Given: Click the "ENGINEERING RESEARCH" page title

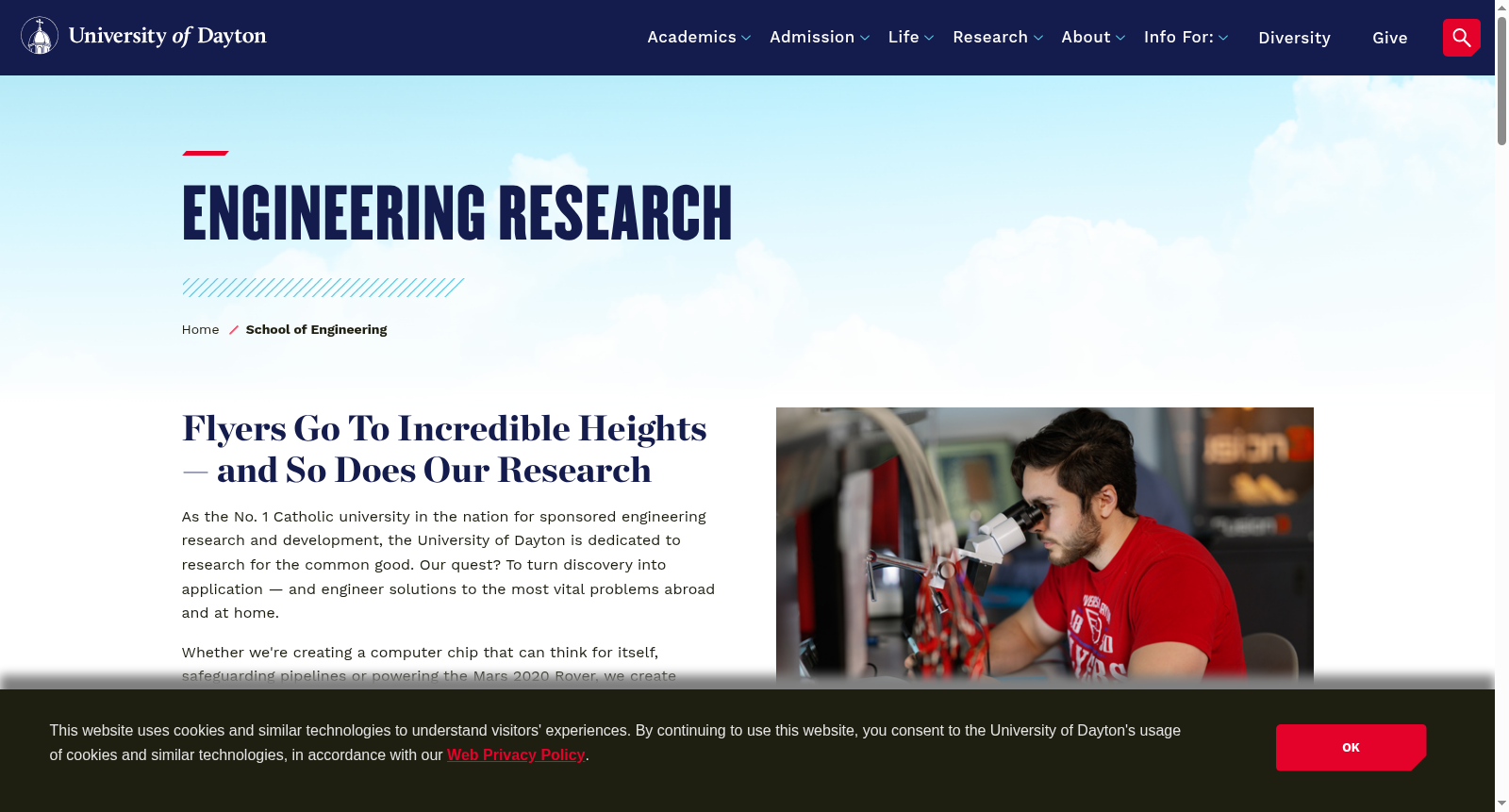Looking at the screenshot, I should pos(457,213).
